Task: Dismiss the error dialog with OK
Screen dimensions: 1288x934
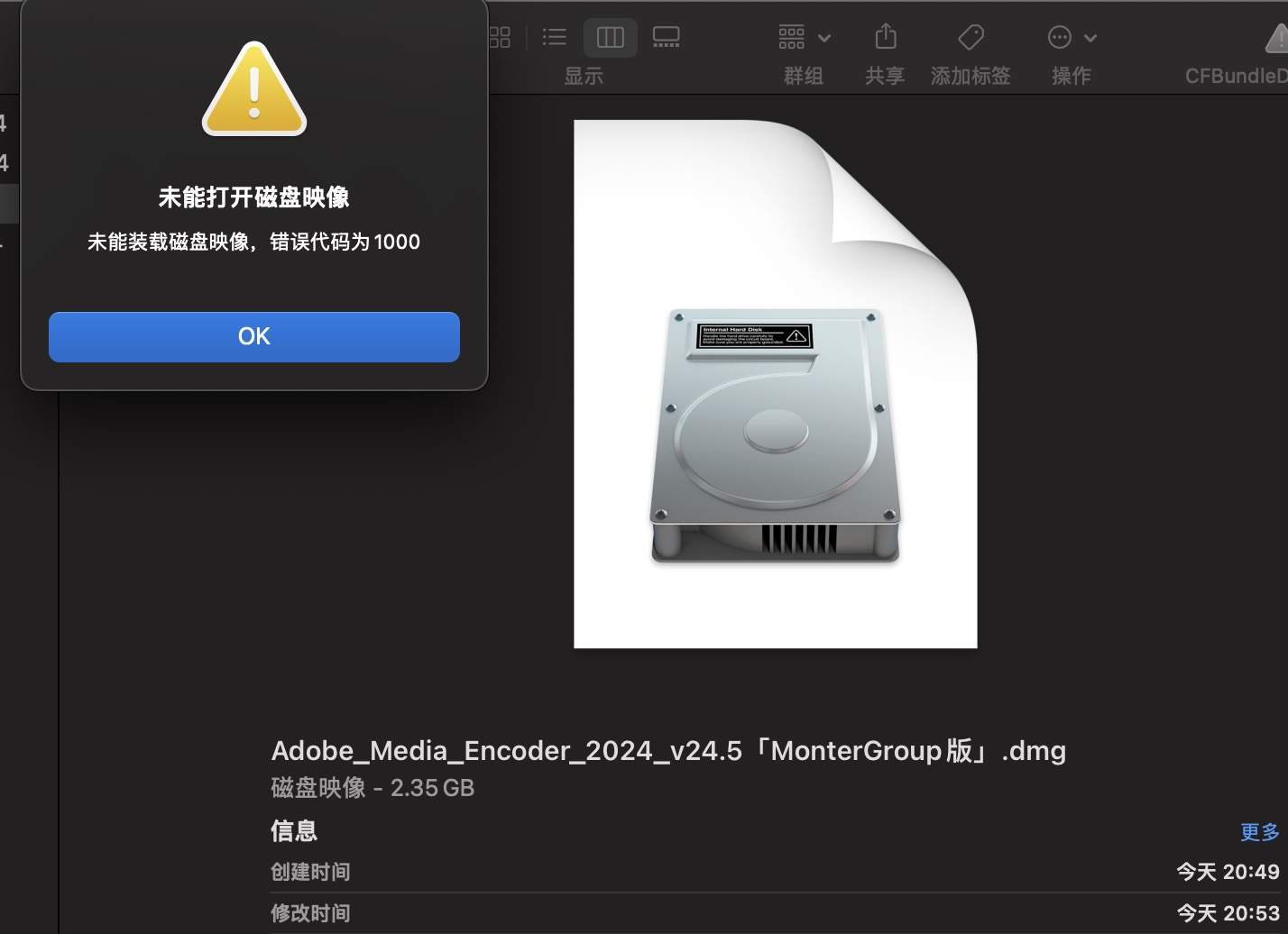Action: click(253, 336)
